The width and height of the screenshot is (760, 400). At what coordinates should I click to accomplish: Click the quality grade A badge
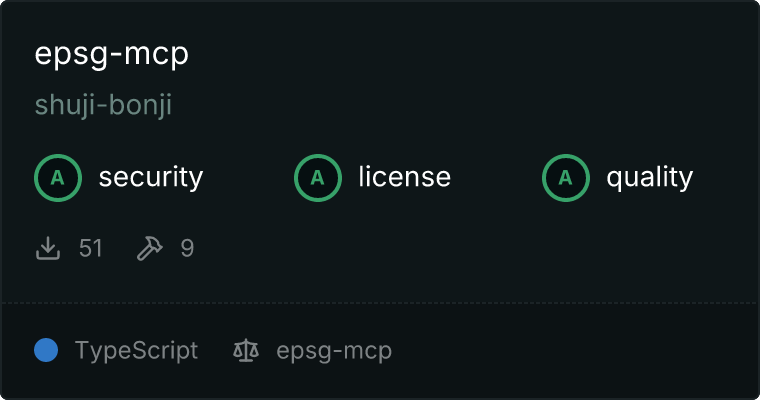point(566,178)
